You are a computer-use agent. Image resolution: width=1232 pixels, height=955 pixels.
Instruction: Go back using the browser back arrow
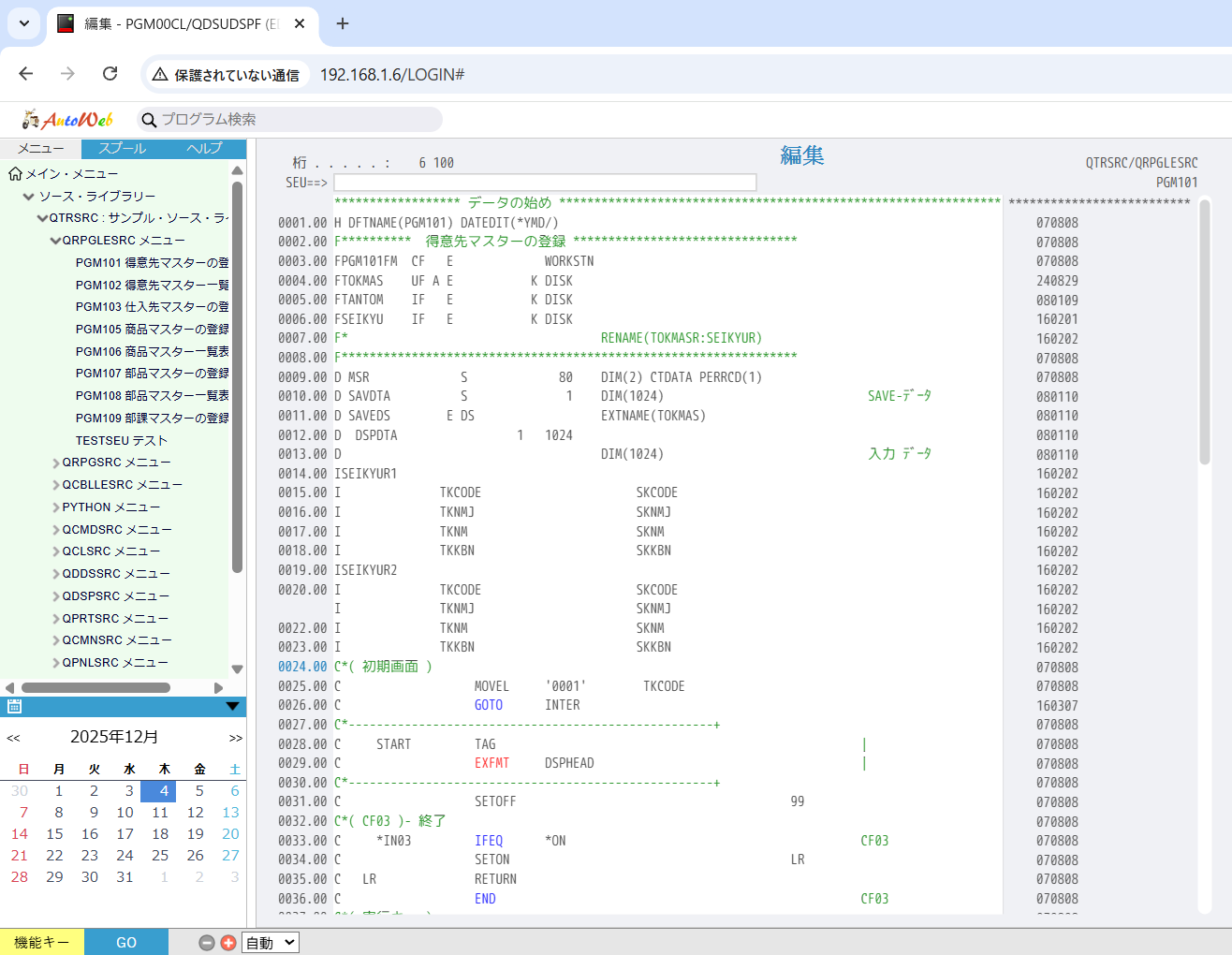point(26,74)
